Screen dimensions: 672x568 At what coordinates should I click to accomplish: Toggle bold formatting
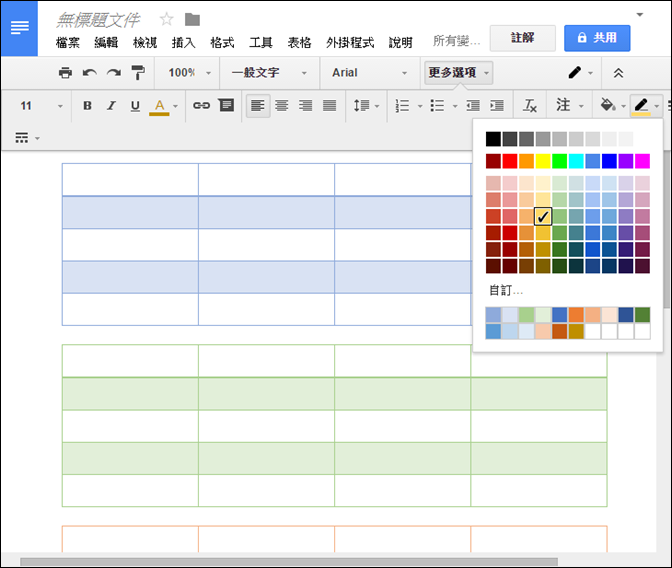click(x=87, y=105)
